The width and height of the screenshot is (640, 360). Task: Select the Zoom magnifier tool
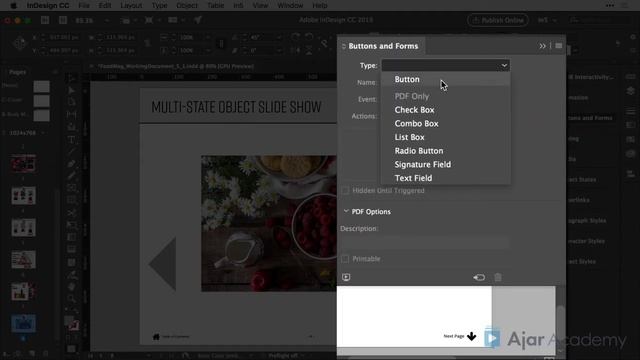coord(71,299)
